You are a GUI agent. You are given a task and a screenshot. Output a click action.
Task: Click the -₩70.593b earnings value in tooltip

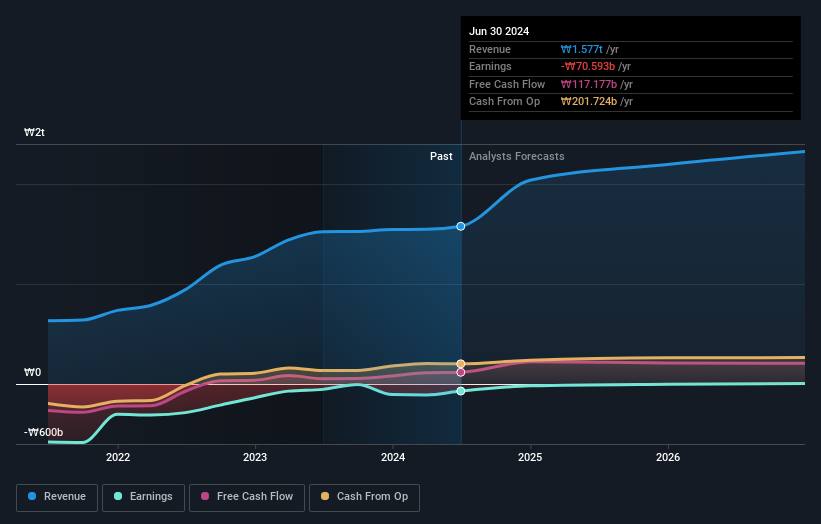click(x=587, y=66)
